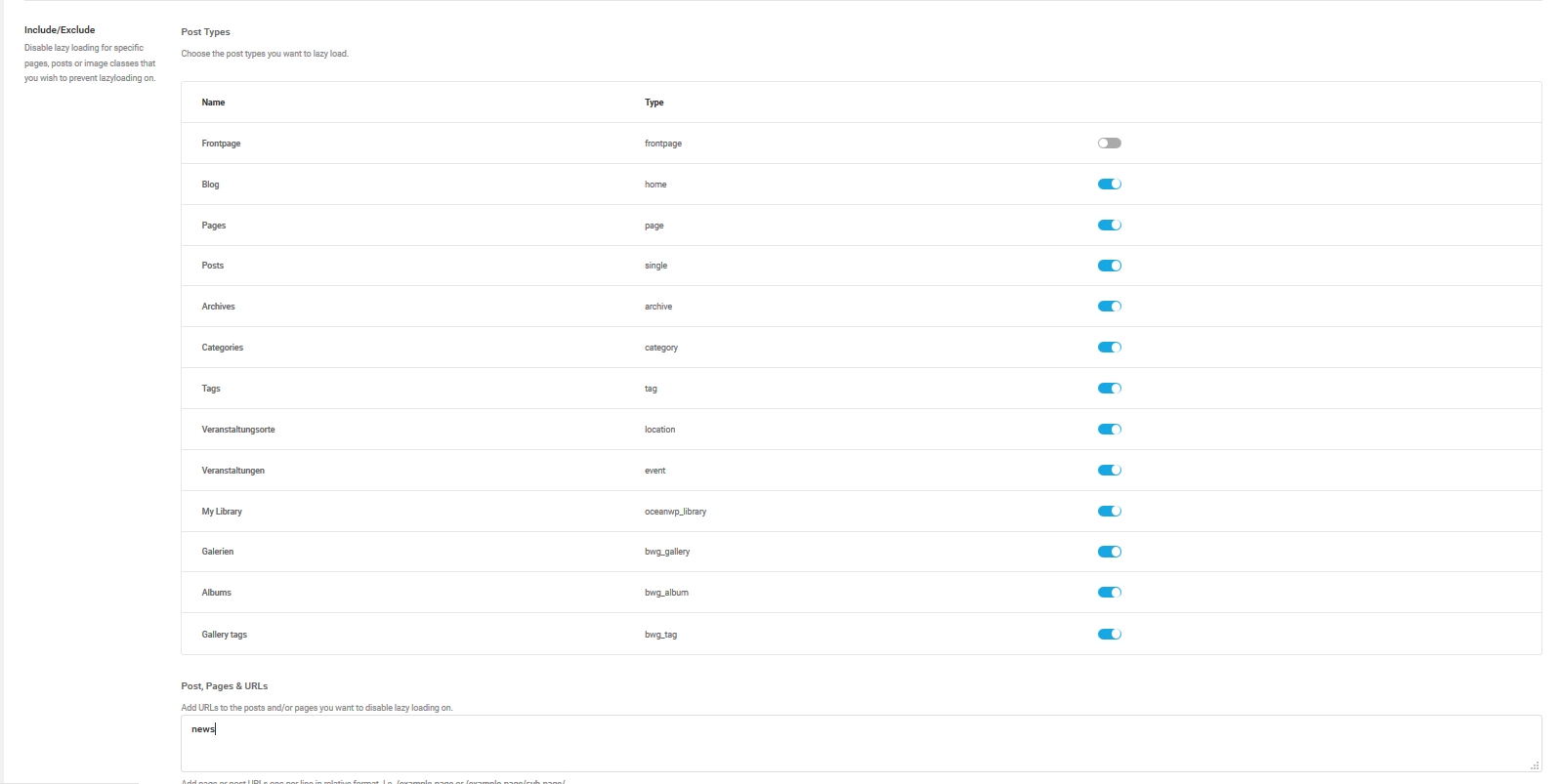Disable Veranstaltungsorte location toggle
Screen dimensions: 1561x784
click(1109, 430)
